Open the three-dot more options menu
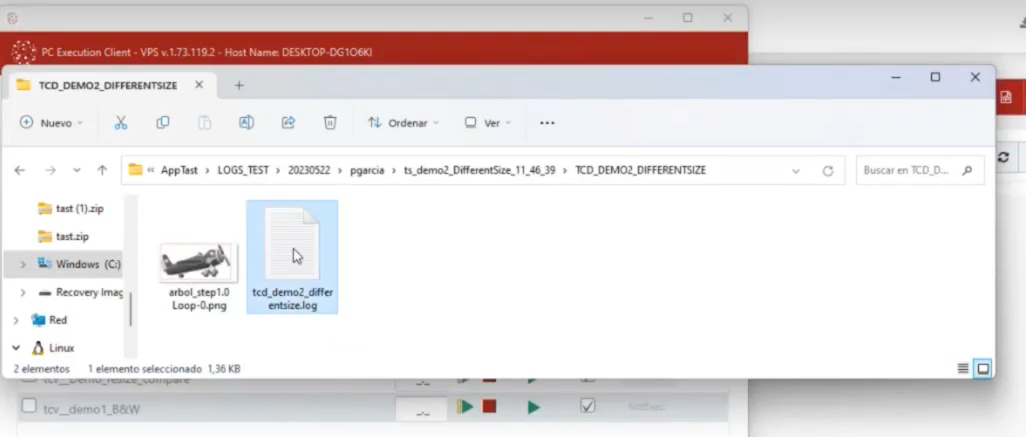Viewport: 1026px width, 437px height. pos(547,123)
